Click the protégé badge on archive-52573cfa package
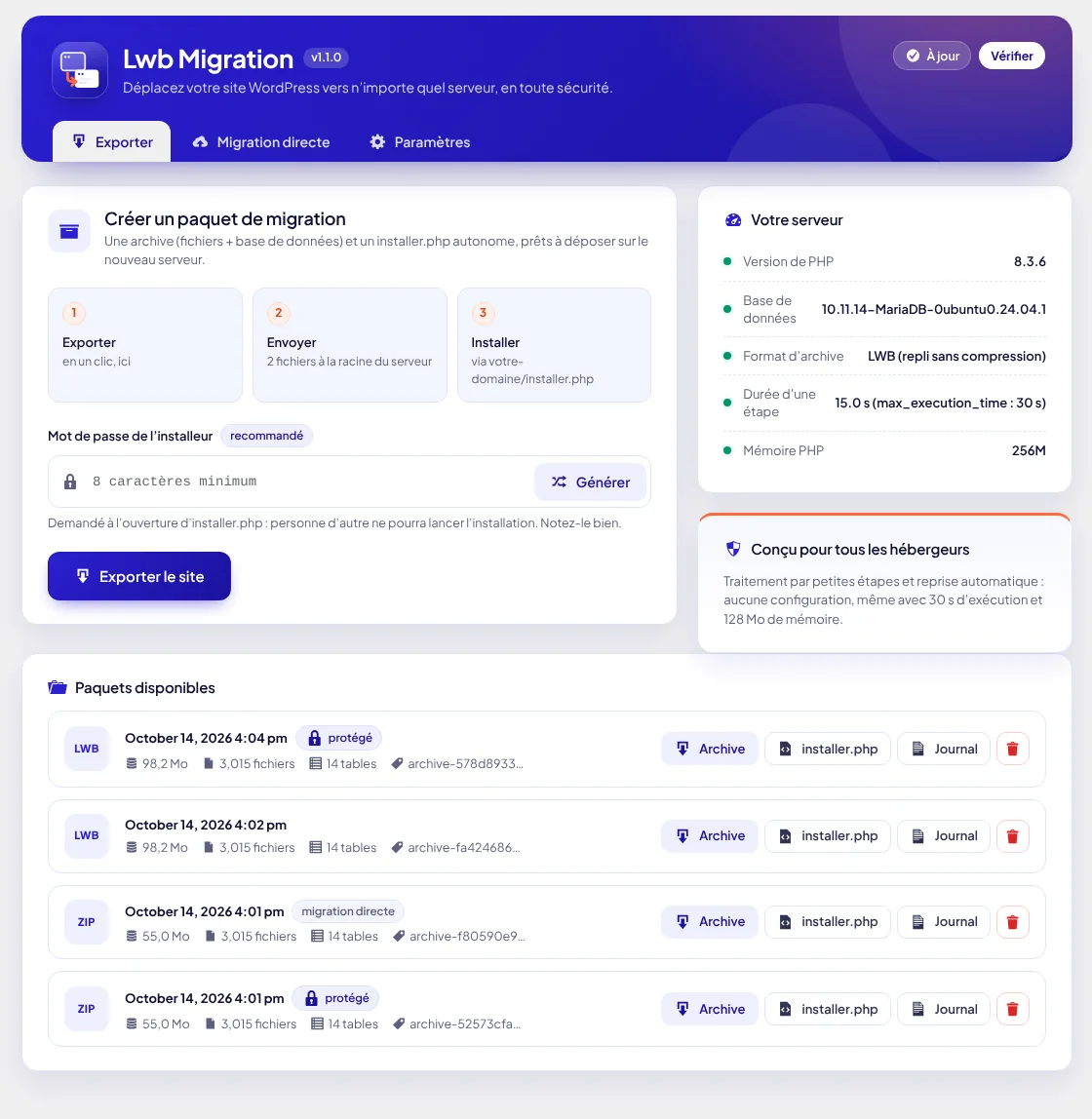The width and height of the screenshot is (1092, 1119). tap(335, 998)
